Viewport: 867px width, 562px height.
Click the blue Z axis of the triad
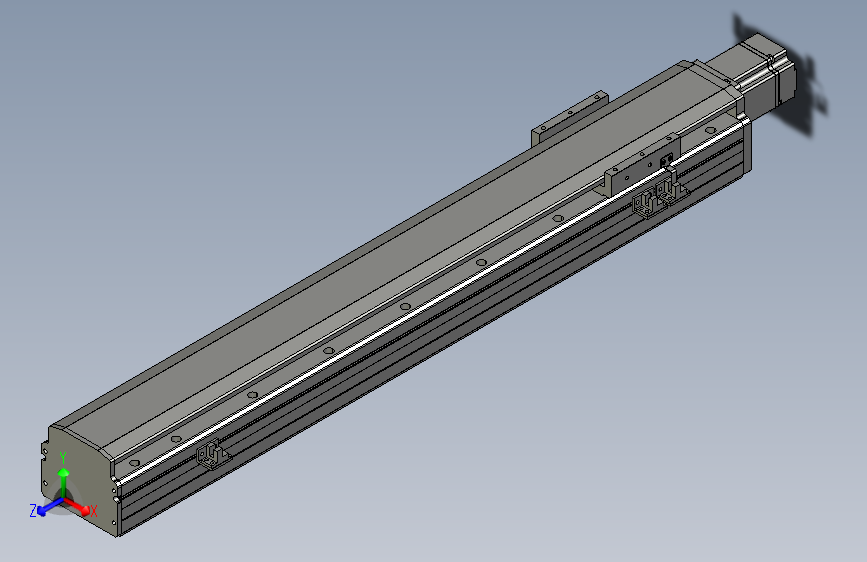pos(47,507)
